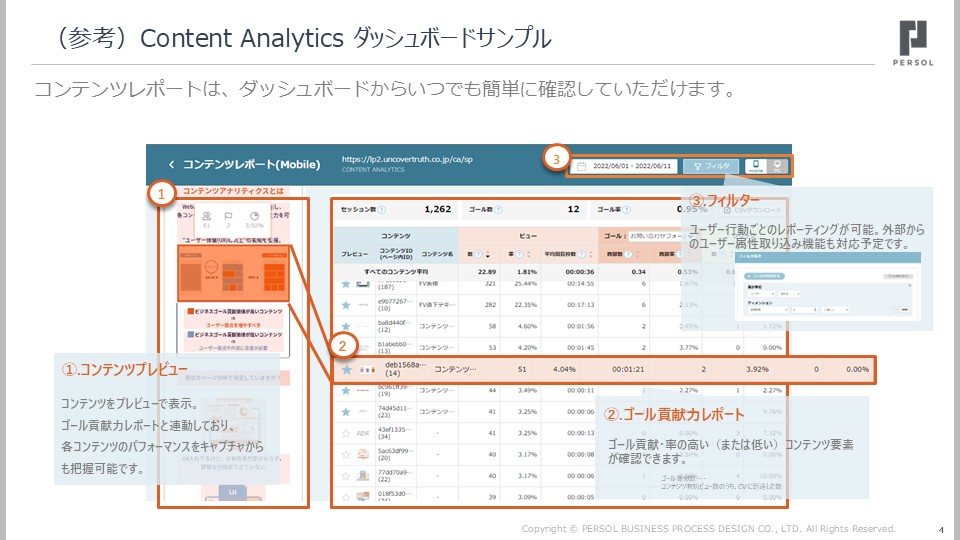Click the pie chart icon in the preview tooltip

click(x=255, y=216)
